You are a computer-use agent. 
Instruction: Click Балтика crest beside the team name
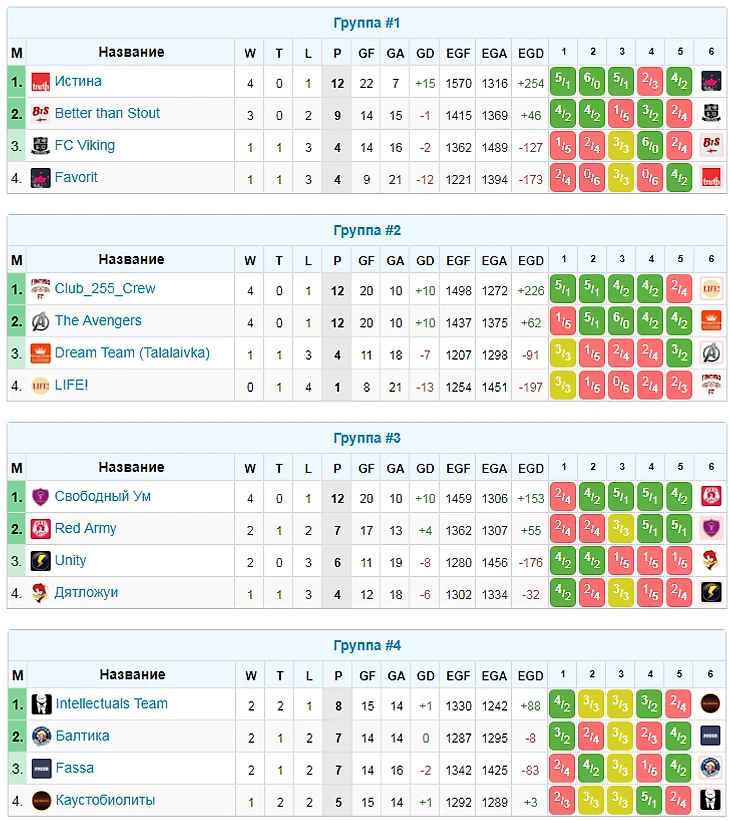[x=41, y=736]
